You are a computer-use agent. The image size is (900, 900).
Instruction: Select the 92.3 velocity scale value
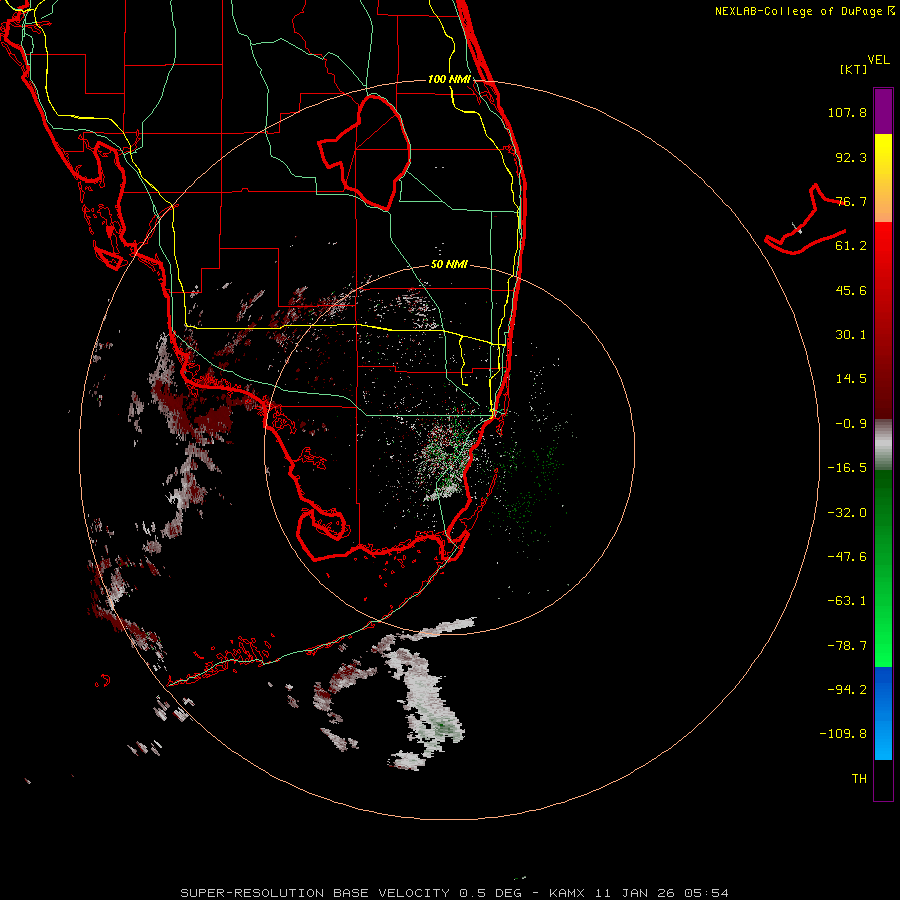point(851,157)
